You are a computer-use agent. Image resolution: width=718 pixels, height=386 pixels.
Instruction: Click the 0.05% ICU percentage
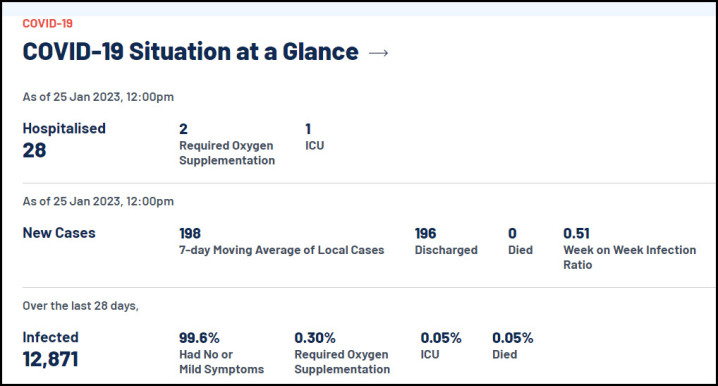441,337
